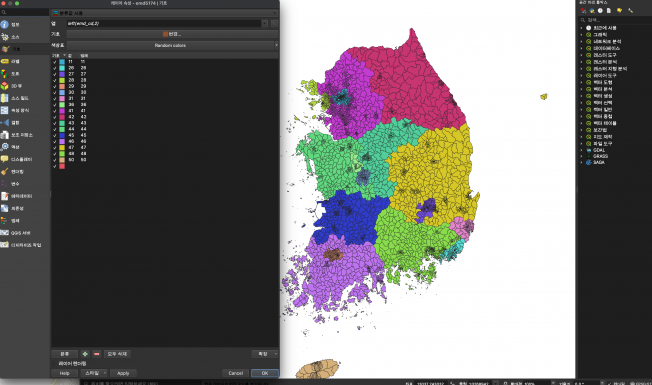Click the Delete All button
The image size is (652, 385).
tap(117, 354)
